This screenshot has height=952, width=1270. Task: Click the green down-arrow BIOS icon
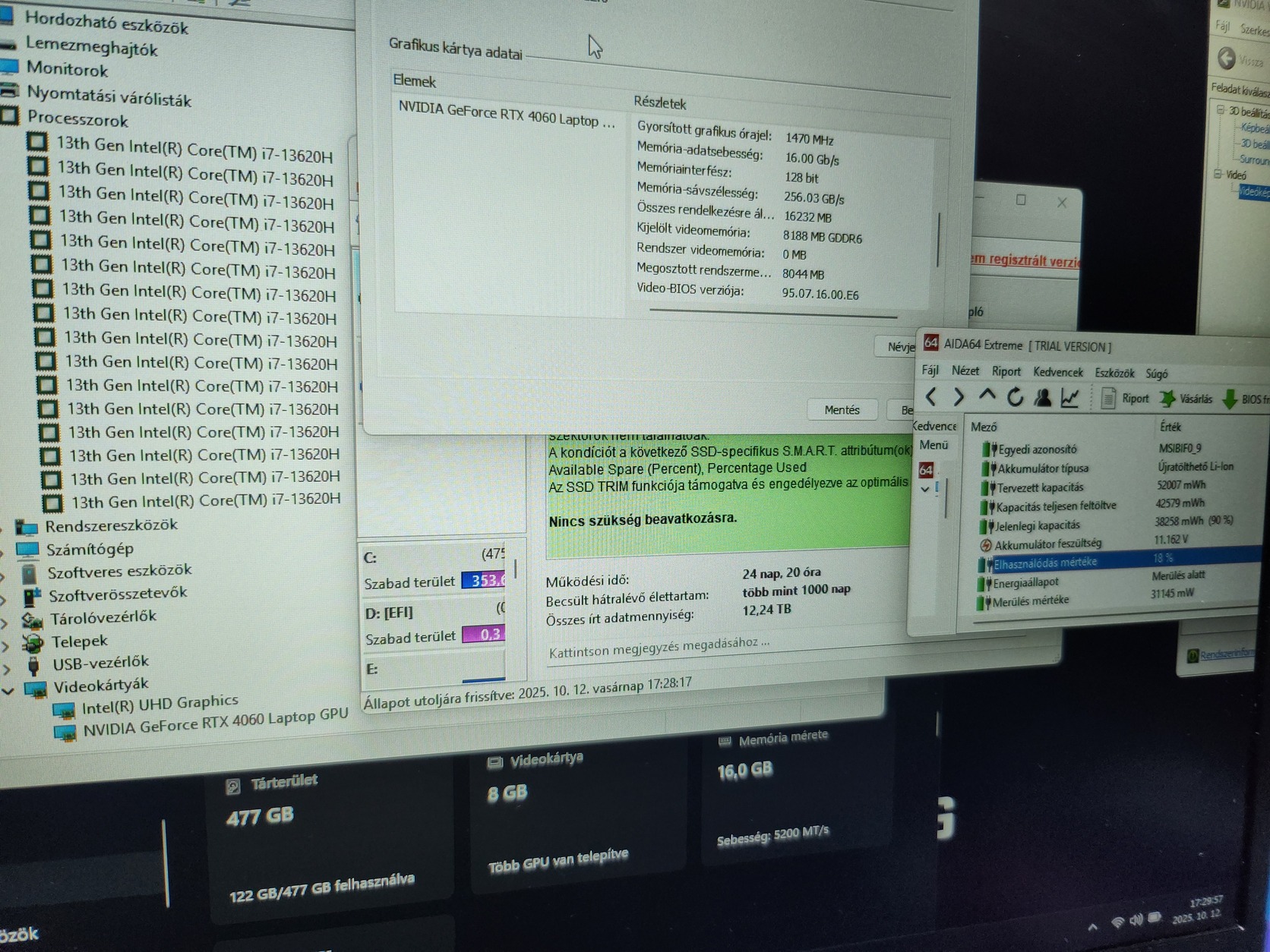pyautogui.click(x=1229, y=399)
